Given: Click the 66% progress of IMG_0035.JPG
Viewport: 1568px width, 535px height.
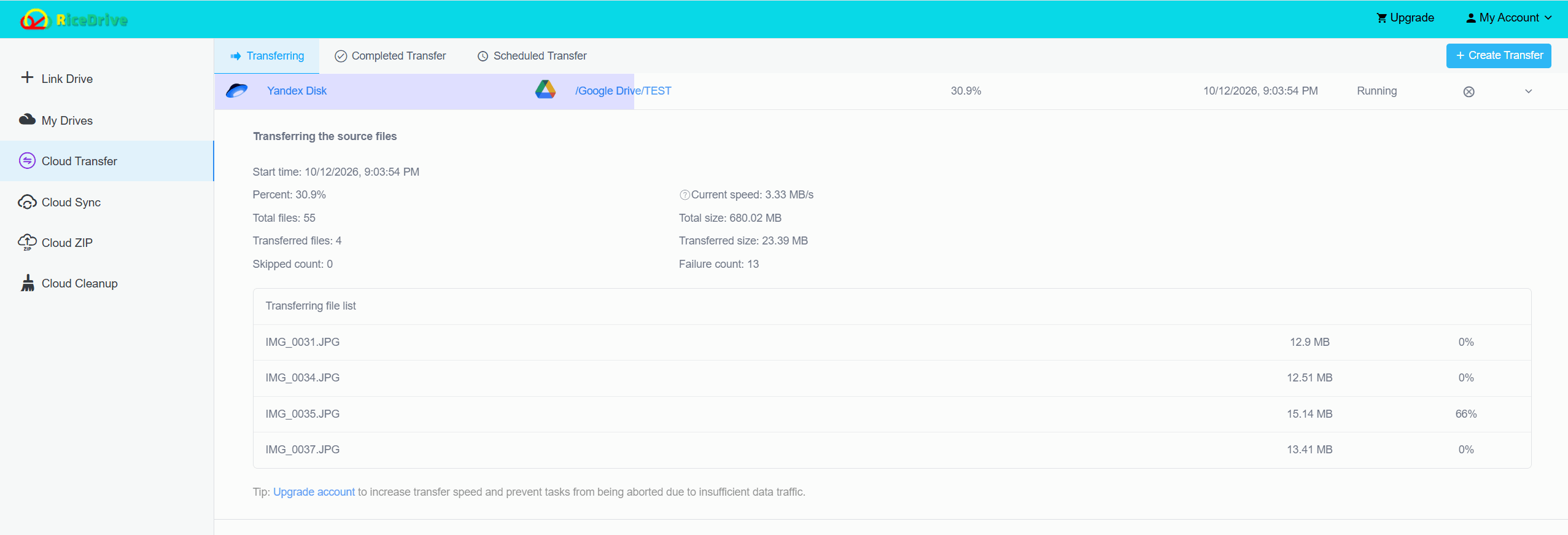Looking at the screenshot, I should (x=1466, y=414).
